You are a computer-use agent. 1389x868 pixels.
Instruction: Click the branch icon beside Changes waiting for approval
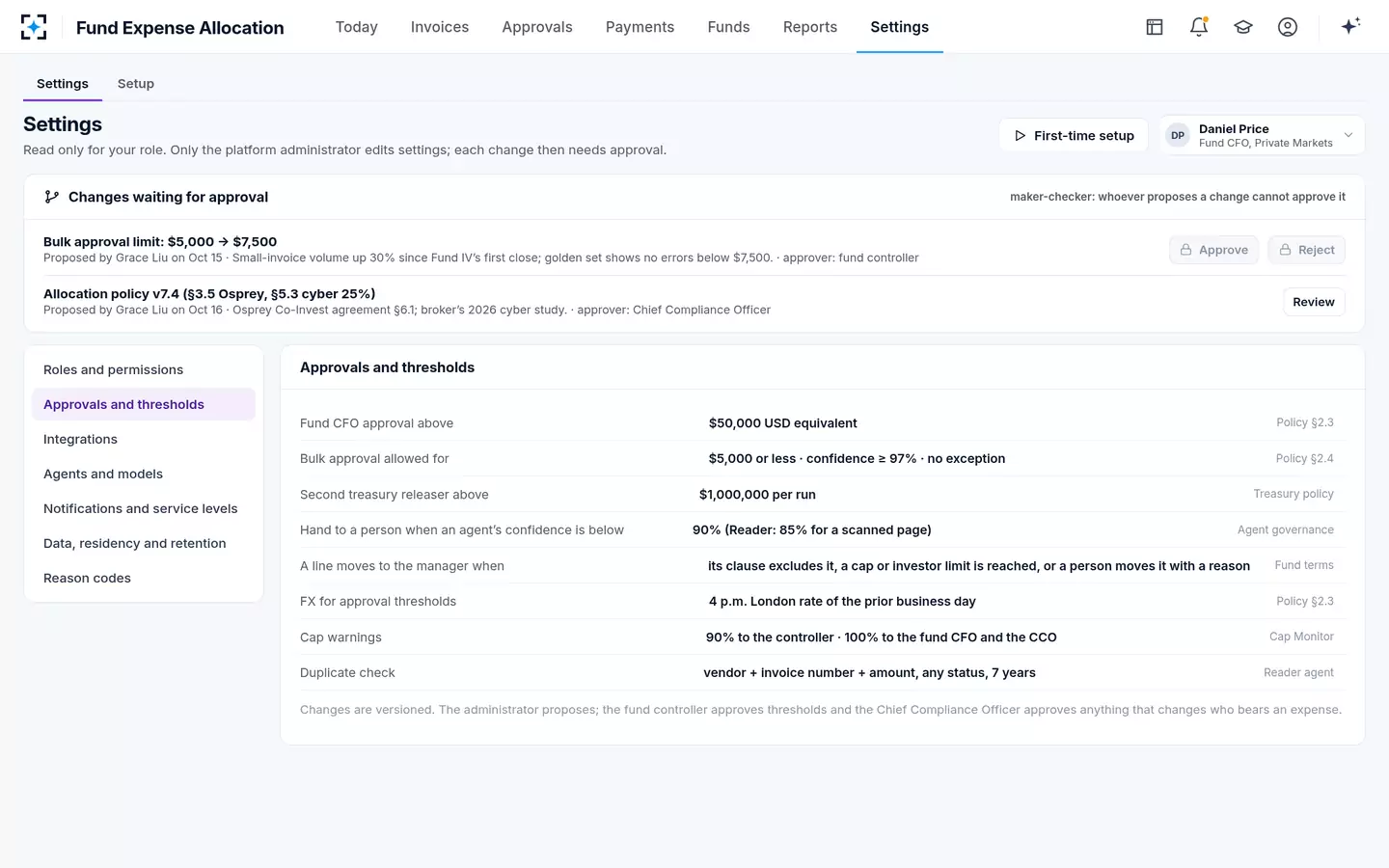pyautogui.click(x=52, y=197)
